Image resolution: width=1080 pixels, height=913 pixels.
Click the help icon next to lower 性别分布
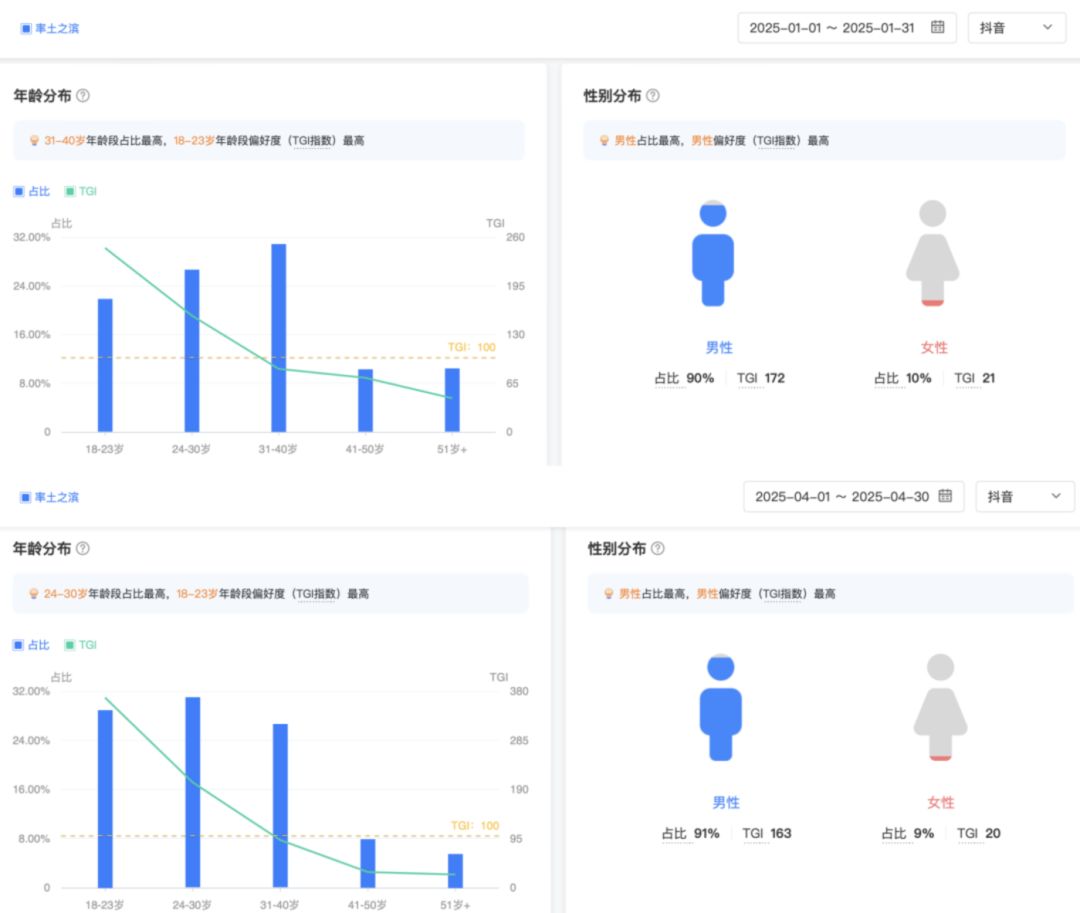[x=658, y=549]
